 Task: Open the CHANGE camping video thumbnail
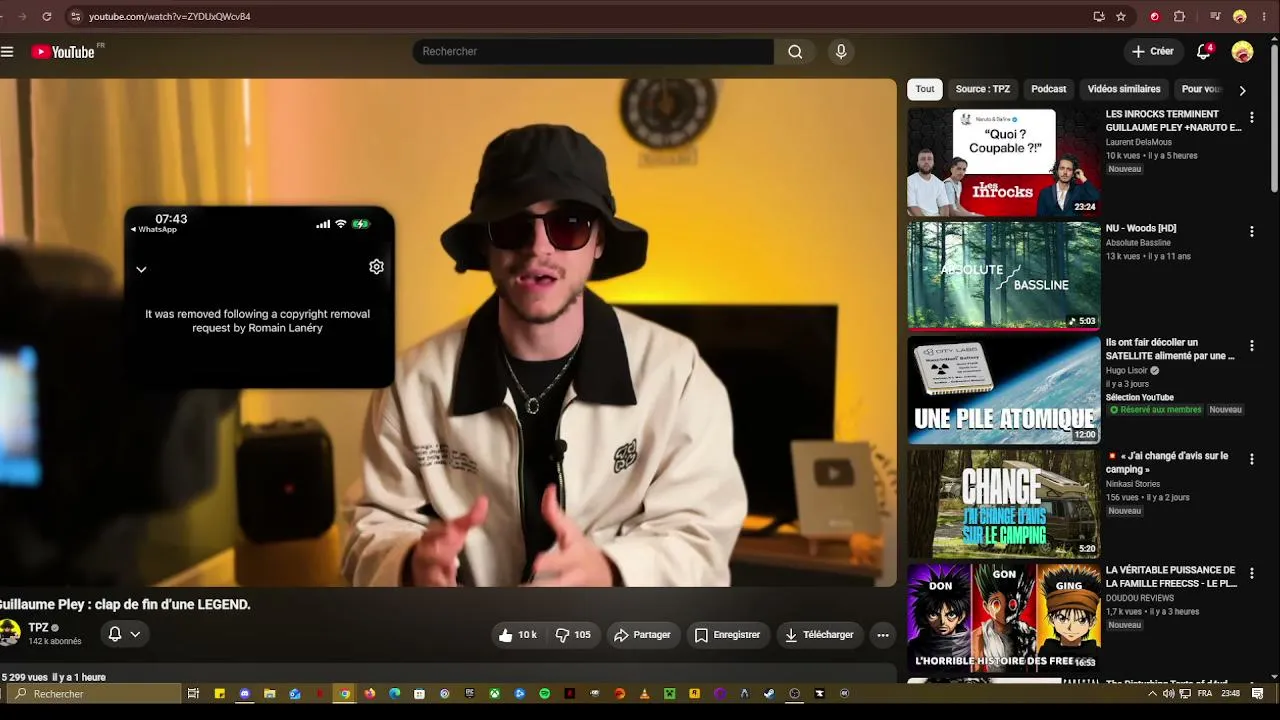[x=1003, y=504]
